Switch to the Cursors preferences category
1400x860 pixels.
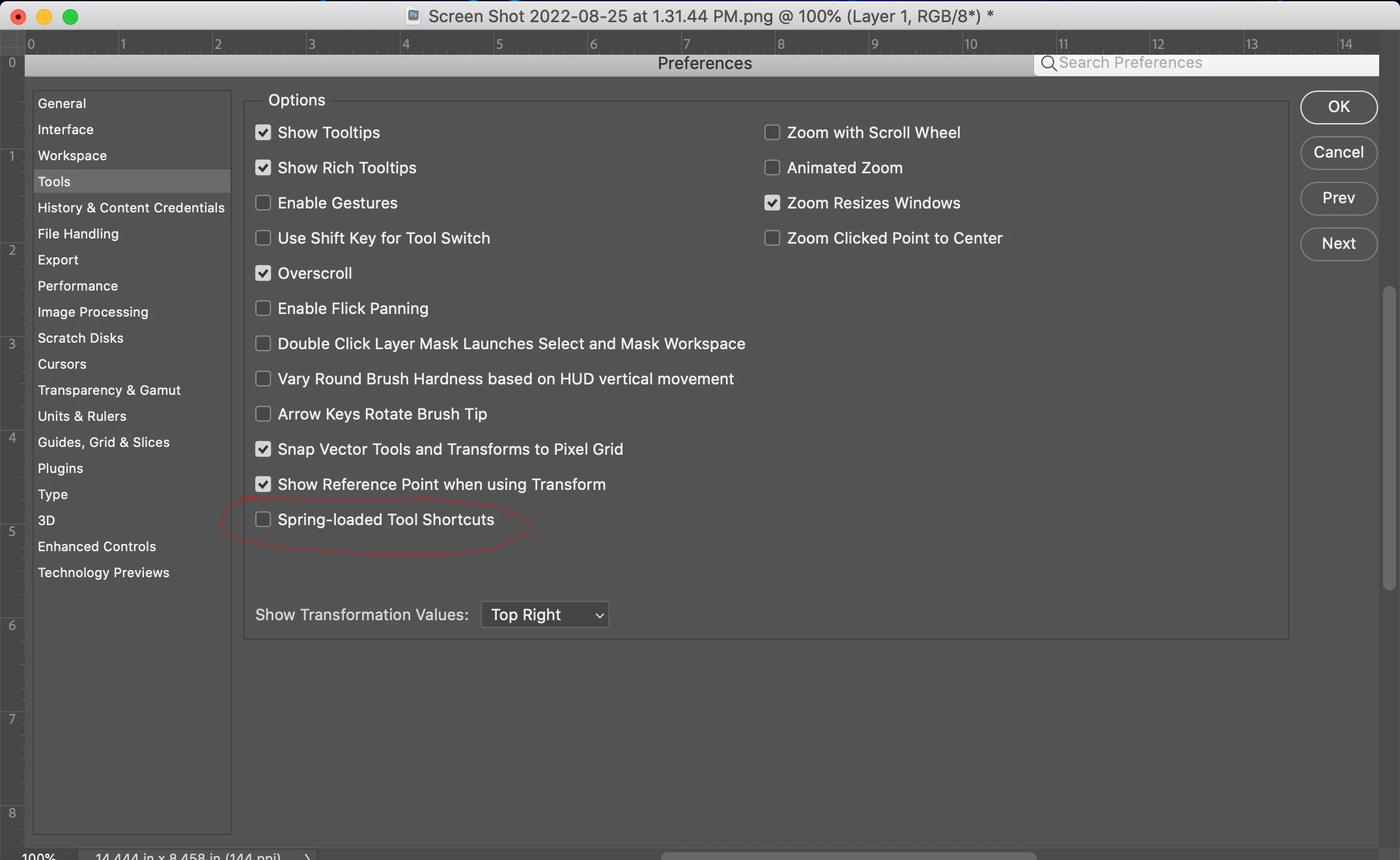tap(62, 364)
